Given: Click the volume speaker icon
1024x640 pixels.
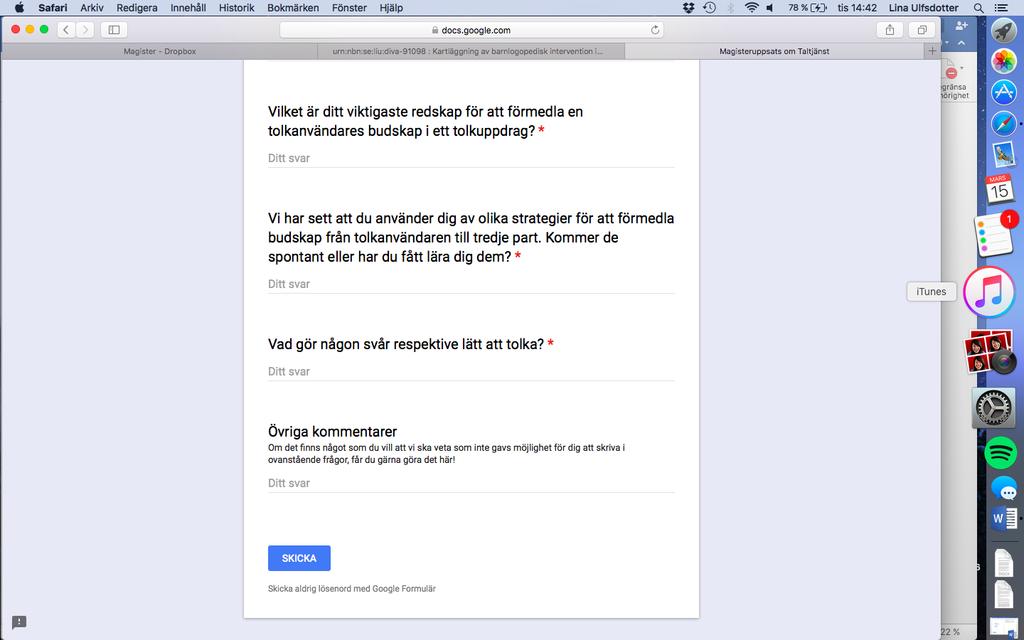Looking at the screenshot, I should point(770,8).
